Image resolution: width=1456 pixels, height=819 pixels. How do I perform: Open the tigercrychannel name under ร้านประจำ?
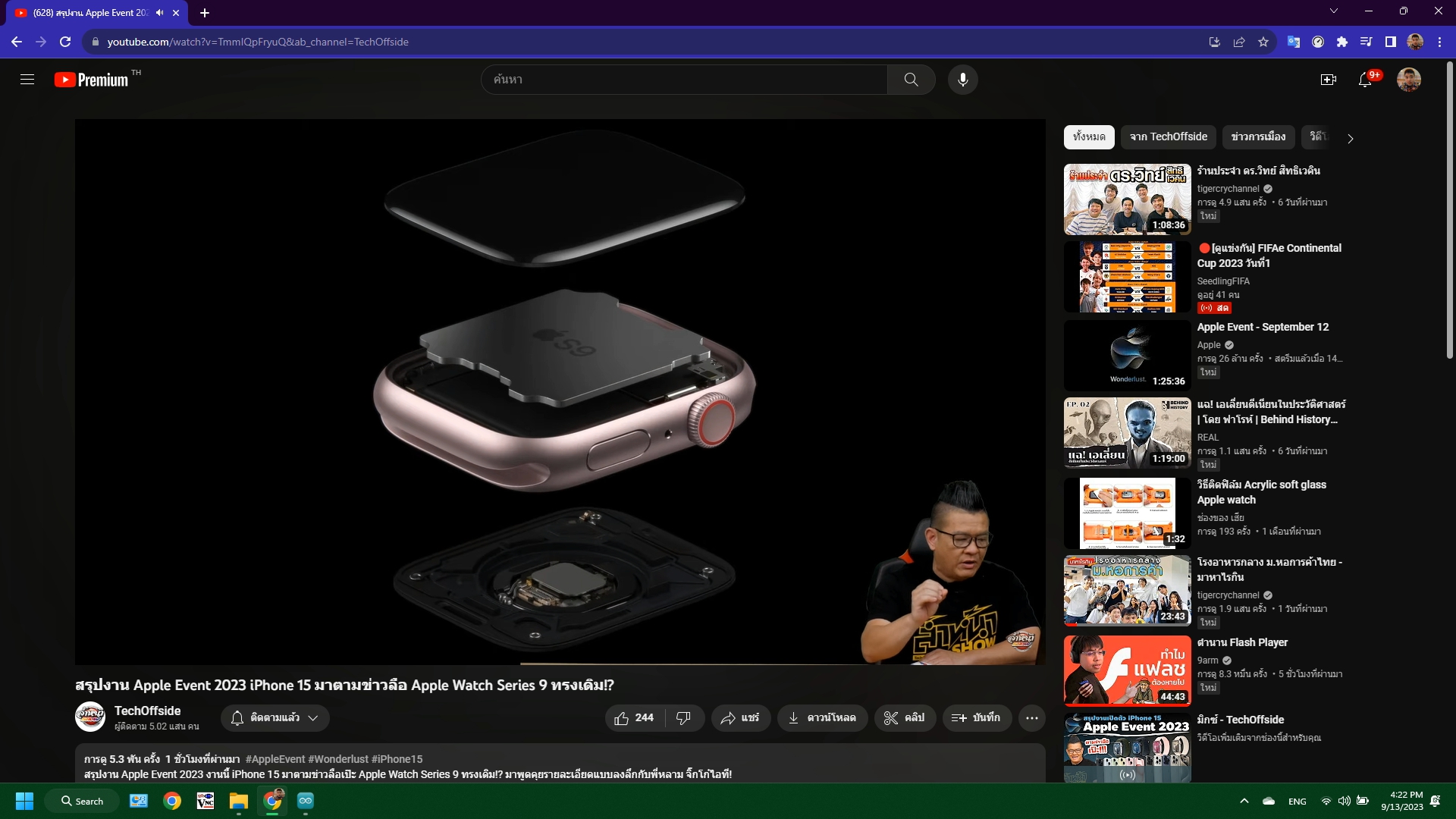point(1228,189)
